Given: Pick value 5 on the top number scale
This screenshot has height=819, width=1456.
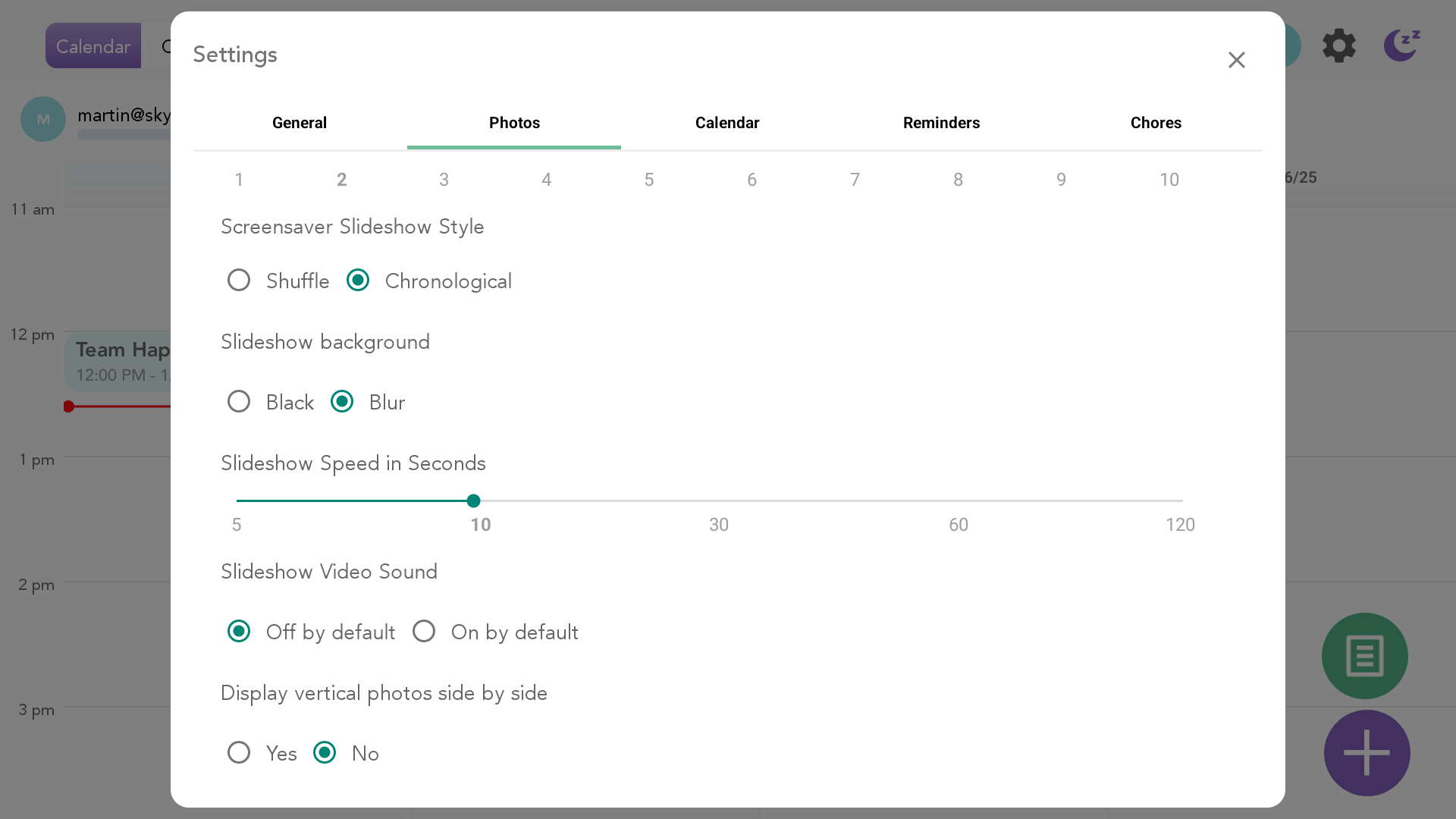Looking at the screenshot, I should (649, 180).
